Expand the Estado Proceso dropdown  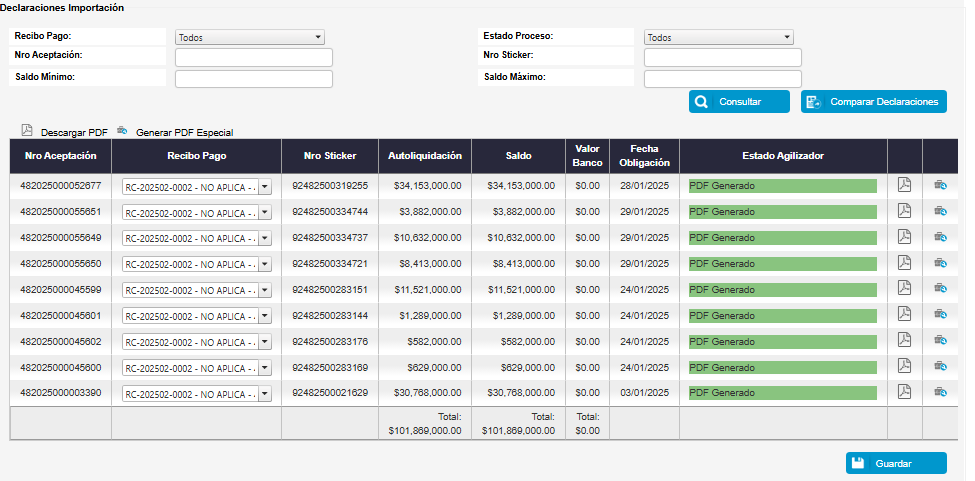pos(718,37)
